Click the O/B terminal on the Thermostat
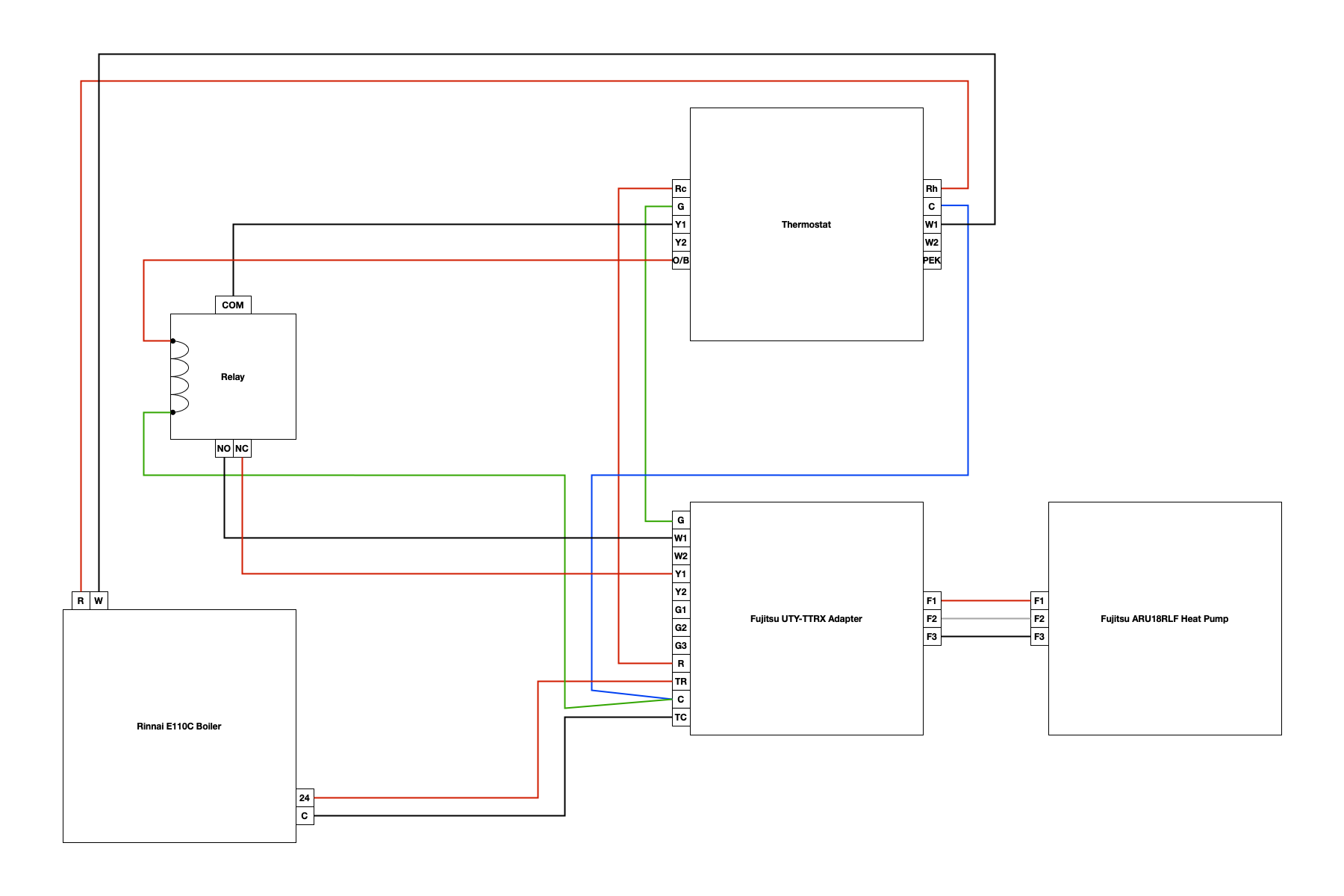Image resolution: width=1344 pixels, height=896 pixels. pos(681,261)
